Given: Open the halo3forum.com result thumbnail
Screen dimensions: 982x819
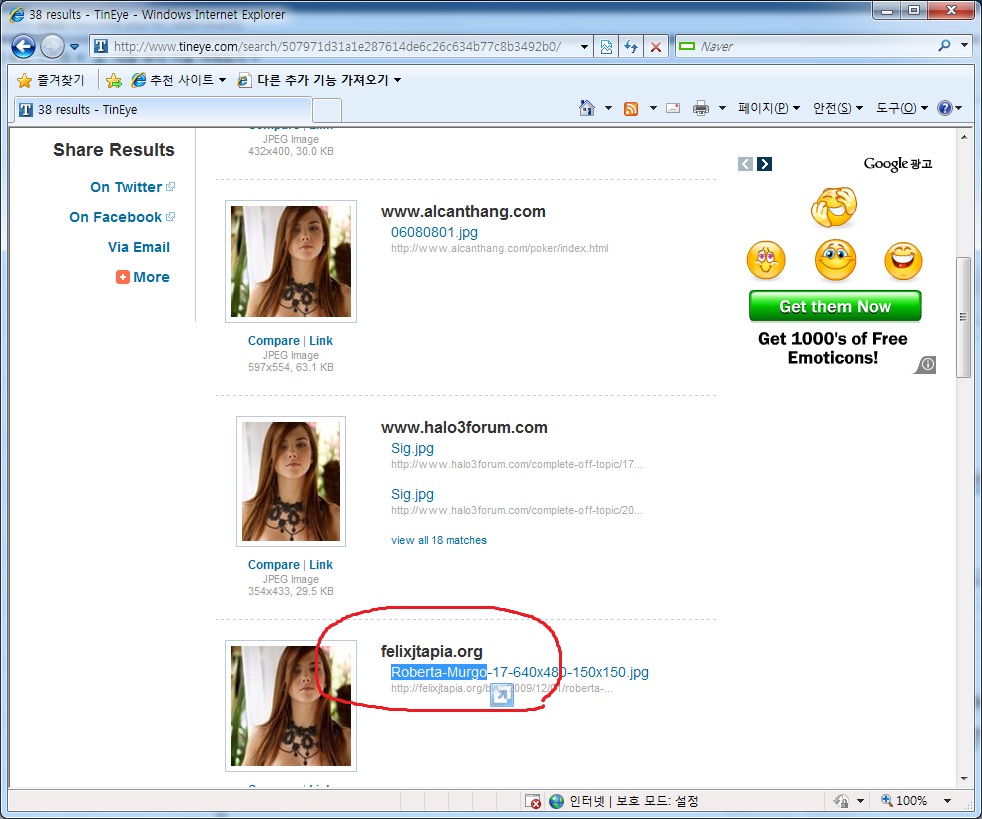Looking at the screenshot, I should [291, 481].
